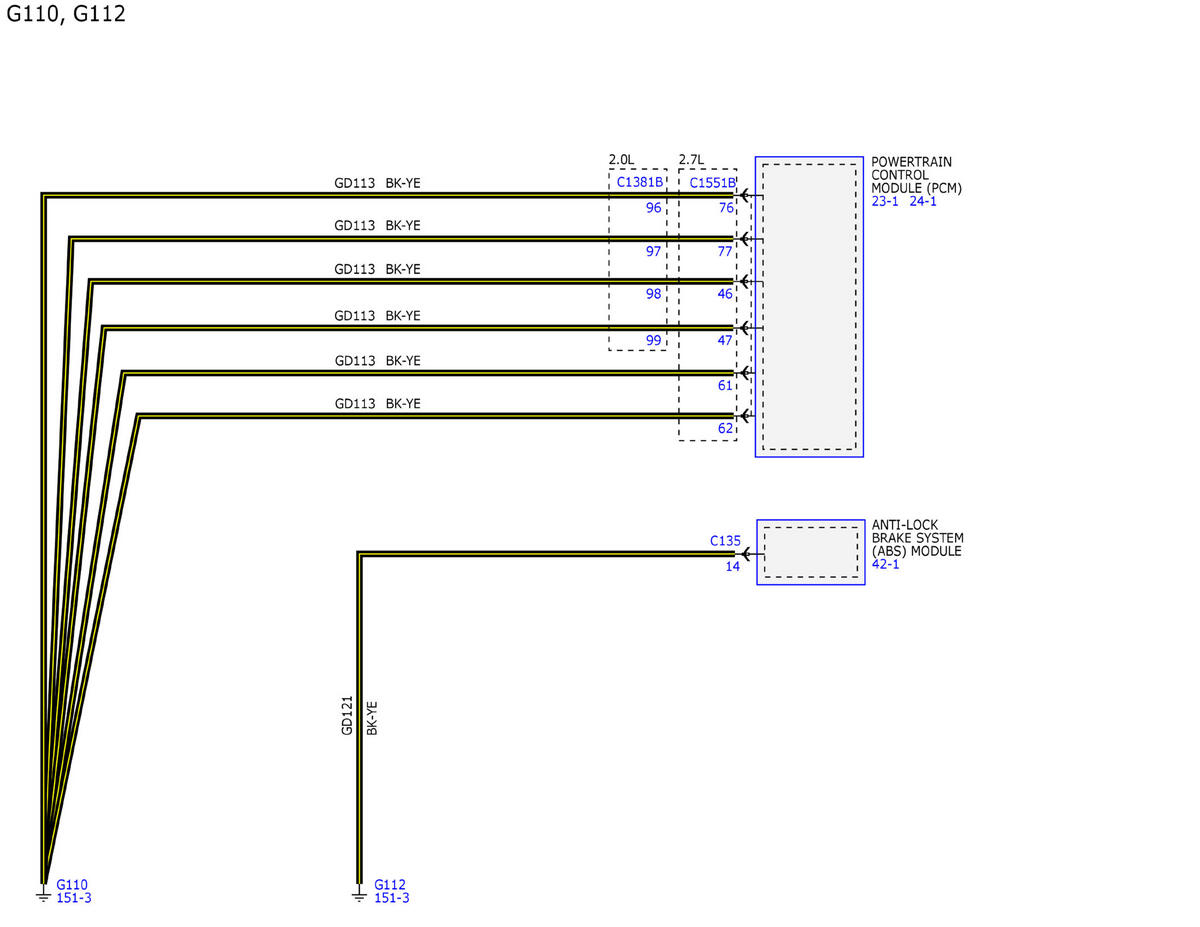Open the G110 ground link

72,885
